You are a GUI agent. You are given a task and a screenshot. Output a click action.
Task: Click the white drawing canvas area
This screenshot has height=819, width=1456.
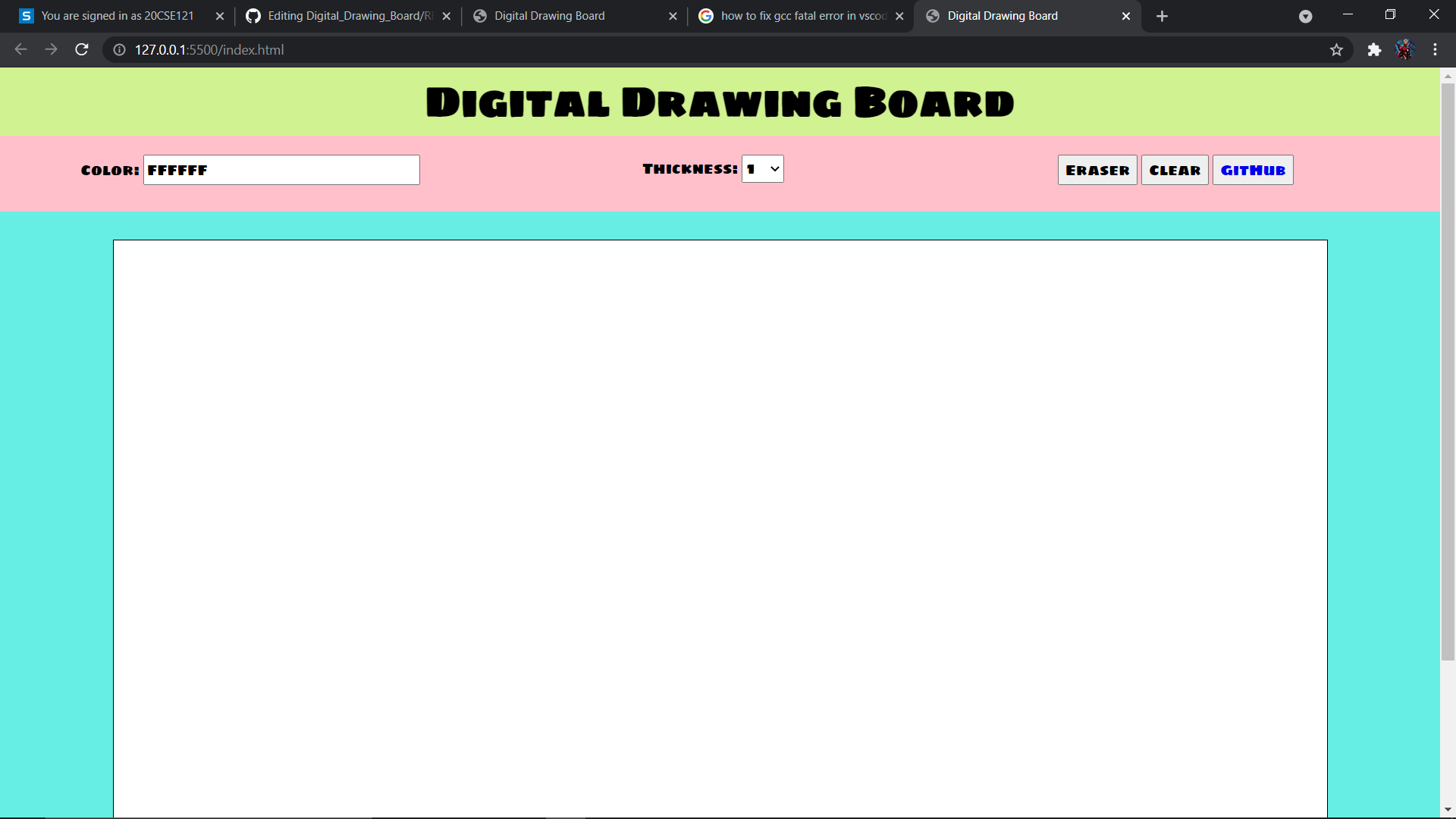coord(720,523)
